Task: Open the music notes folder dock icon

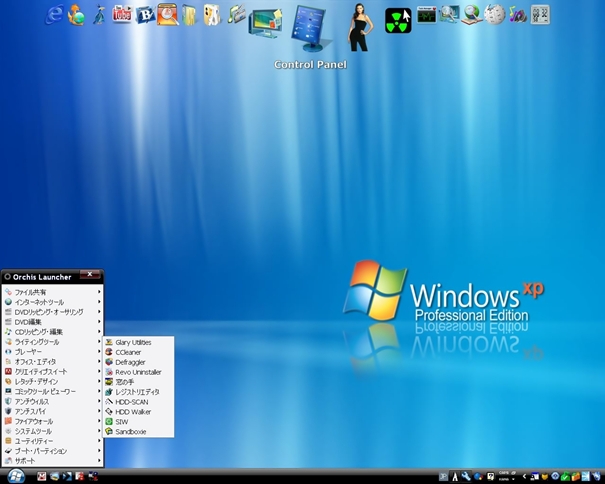Action: tap(236, 14)
